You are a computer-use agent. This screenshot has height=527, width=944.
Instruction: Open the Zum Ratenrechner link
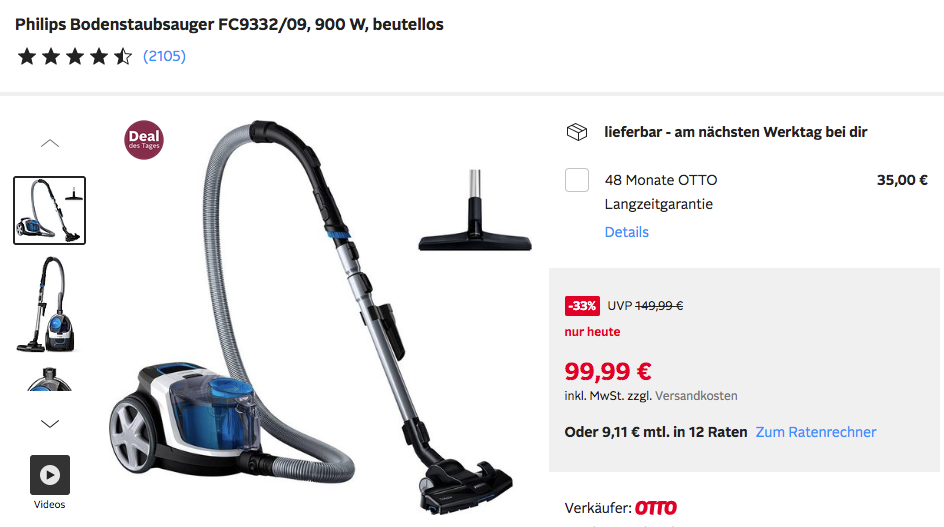tap(816, 432)
